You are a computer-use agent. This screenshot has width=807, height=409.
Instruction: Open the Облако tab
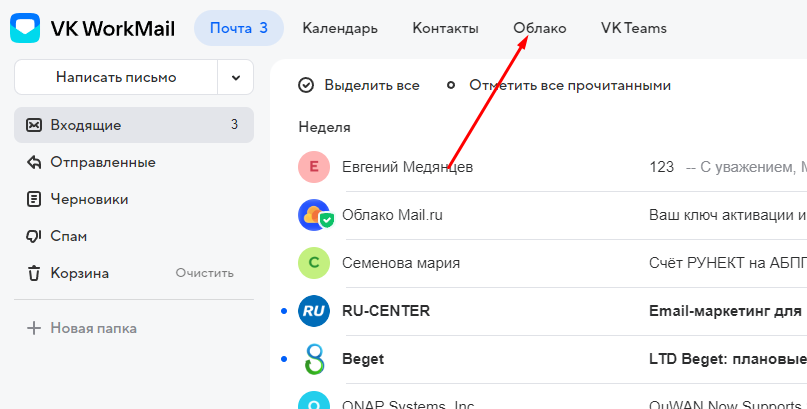(x=539, y=28)
